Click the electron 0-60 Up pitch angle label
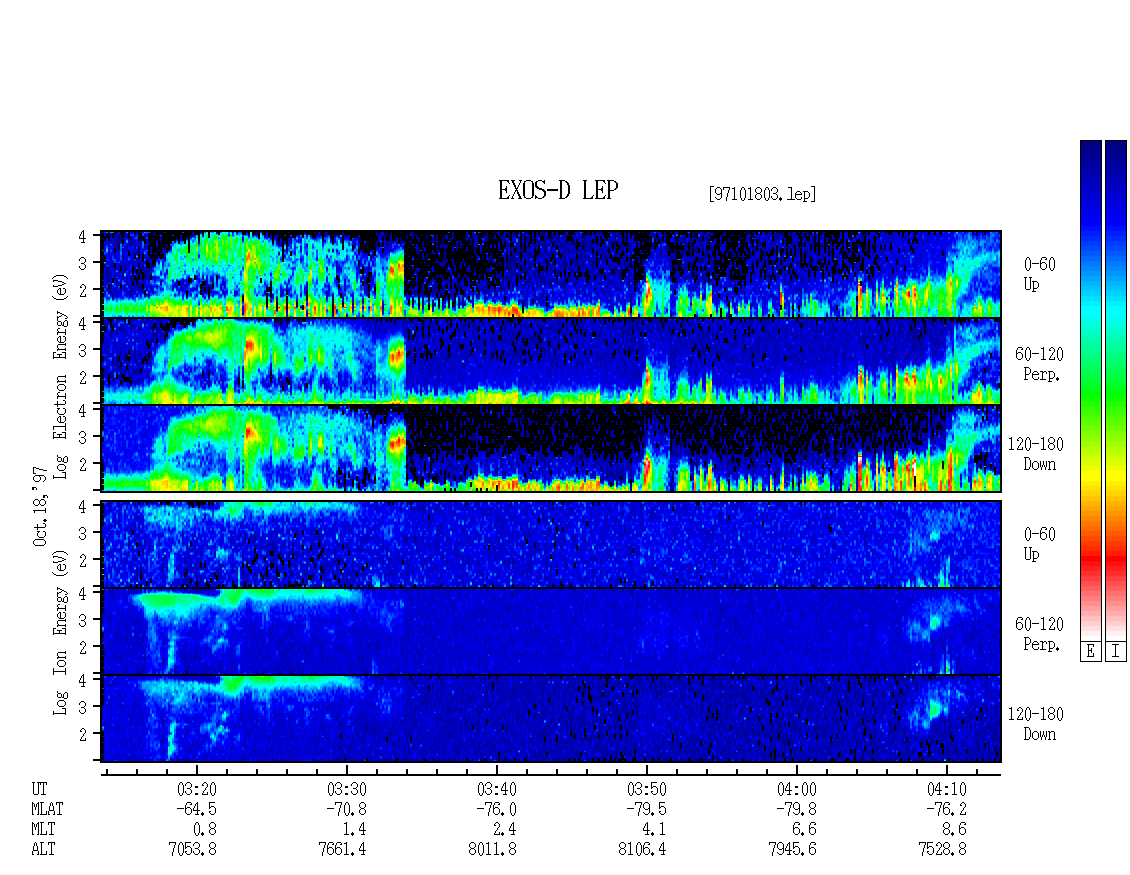1130x875 pixels. [1038, 274]
